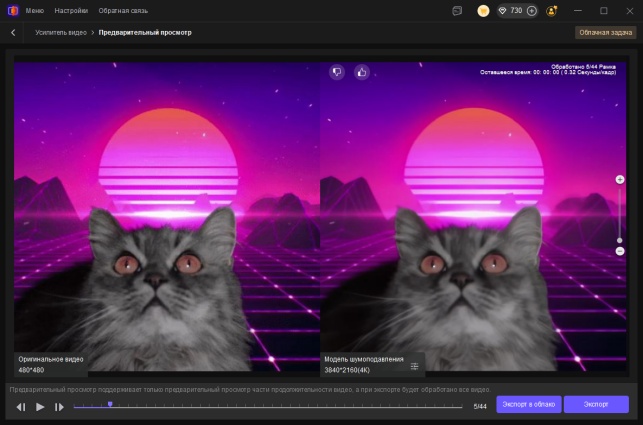Click the Предварительный просмотр breadcrumb

(x=145, y=32)
